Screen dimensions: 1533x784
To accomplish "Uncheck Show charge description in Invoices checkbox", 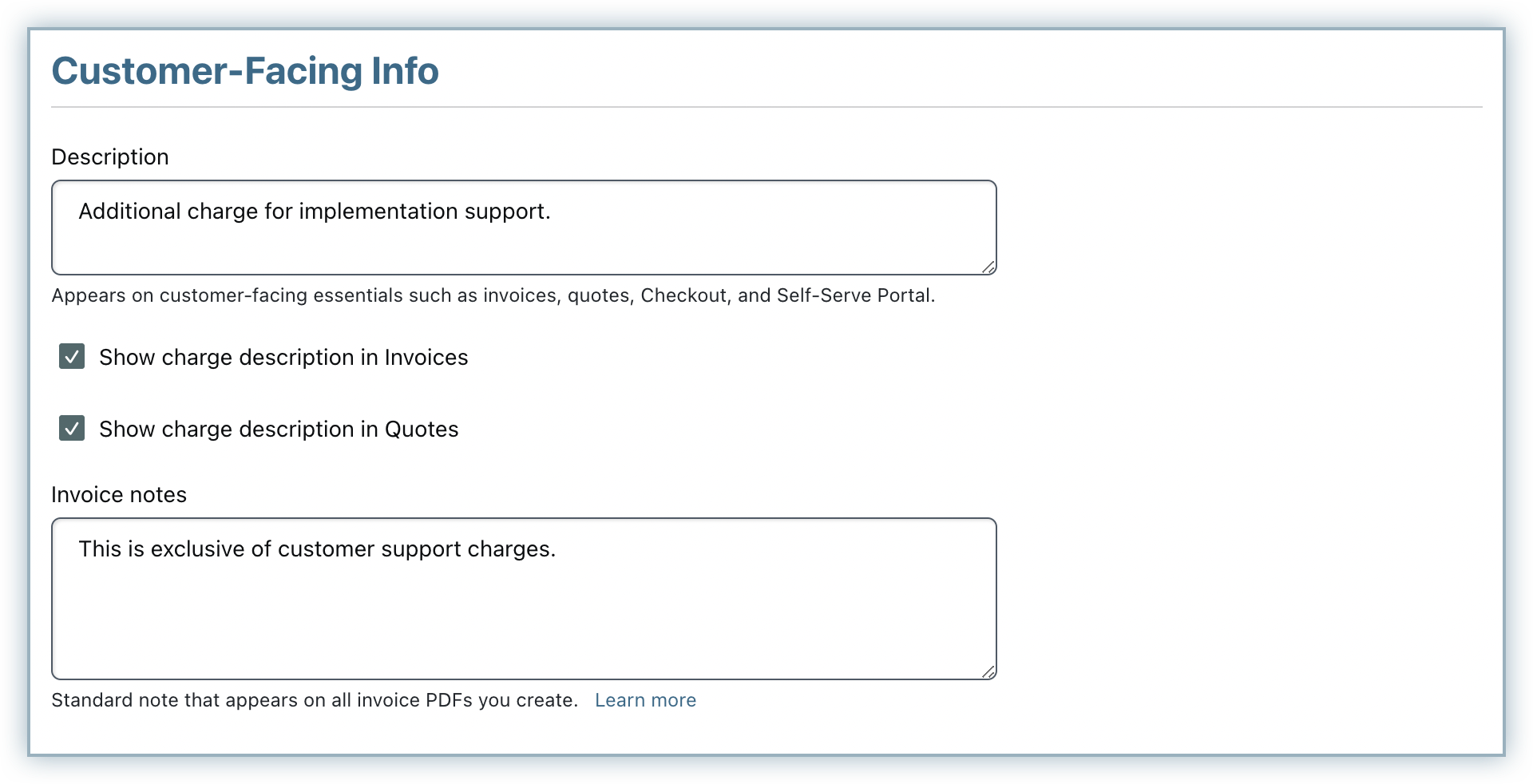I will [x=72, y=356].
